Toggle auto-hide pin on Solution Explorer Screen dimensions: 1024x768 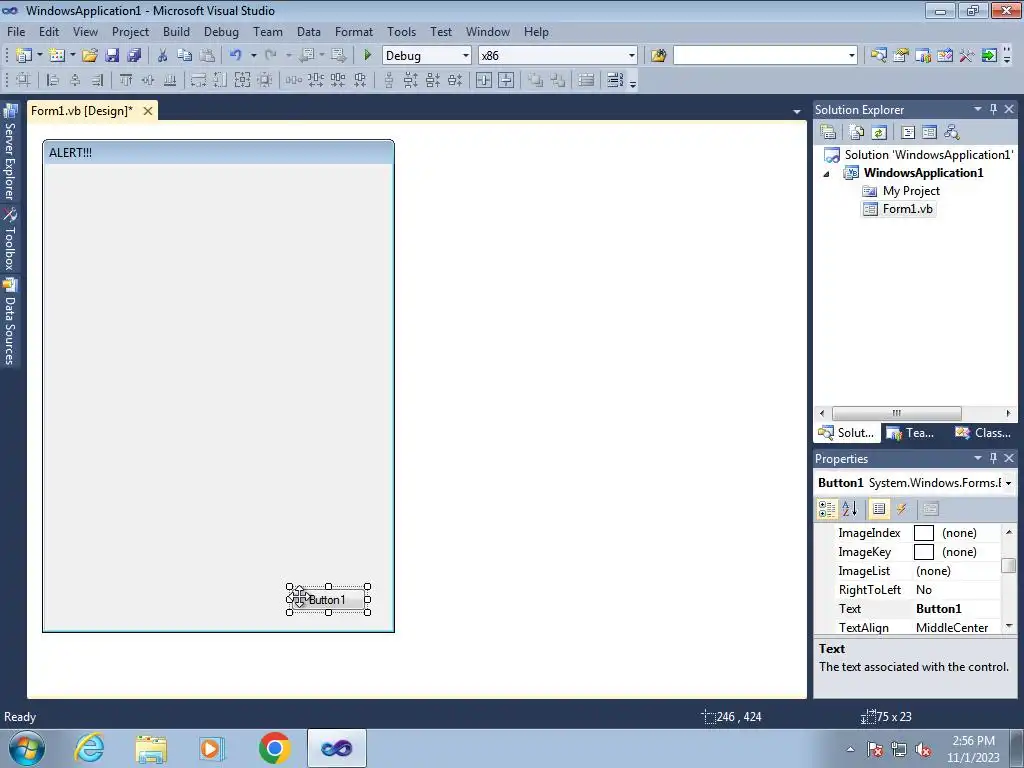[x=993, y=109]
